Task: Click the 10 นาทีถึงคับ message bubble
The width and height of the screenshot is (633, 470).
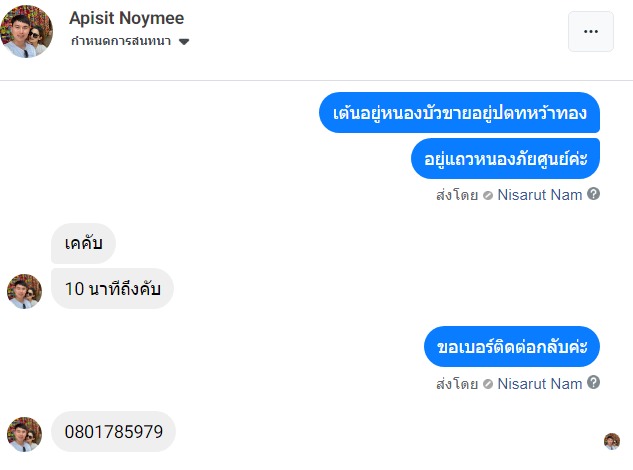Action: click(112, 288)
